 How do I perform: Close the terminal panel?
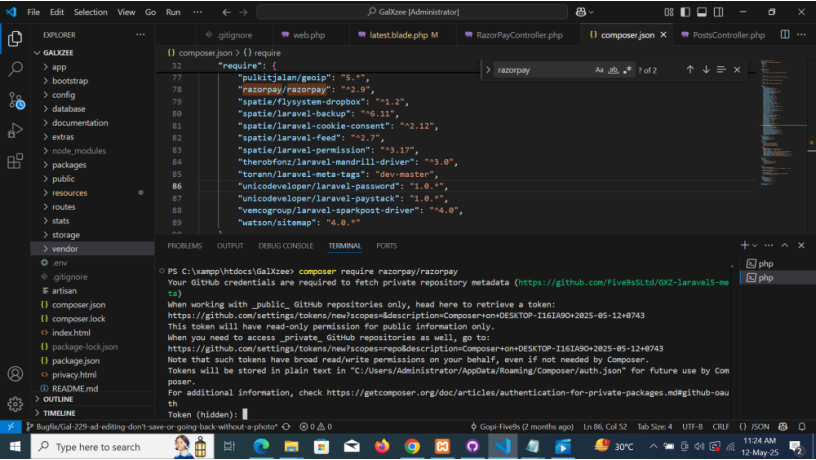tap(801, 245)
